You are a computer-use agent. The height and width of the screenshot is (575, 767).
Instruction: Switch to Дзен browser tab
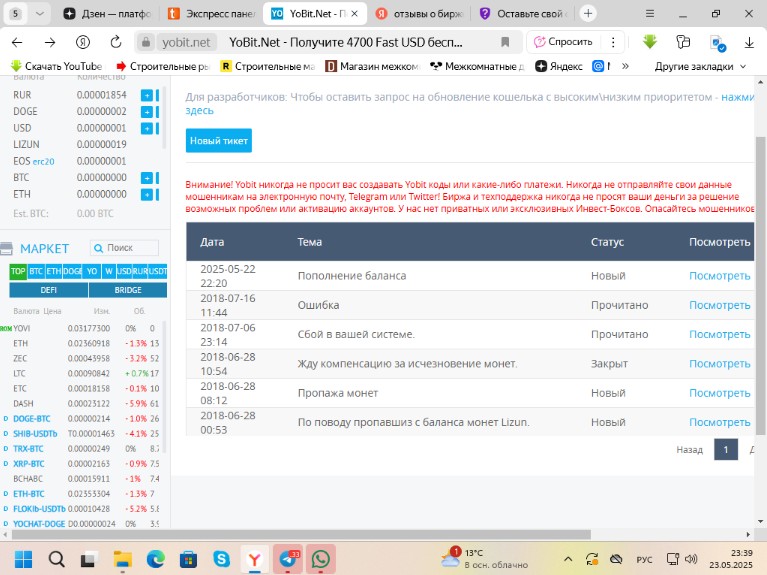(108, 14)
